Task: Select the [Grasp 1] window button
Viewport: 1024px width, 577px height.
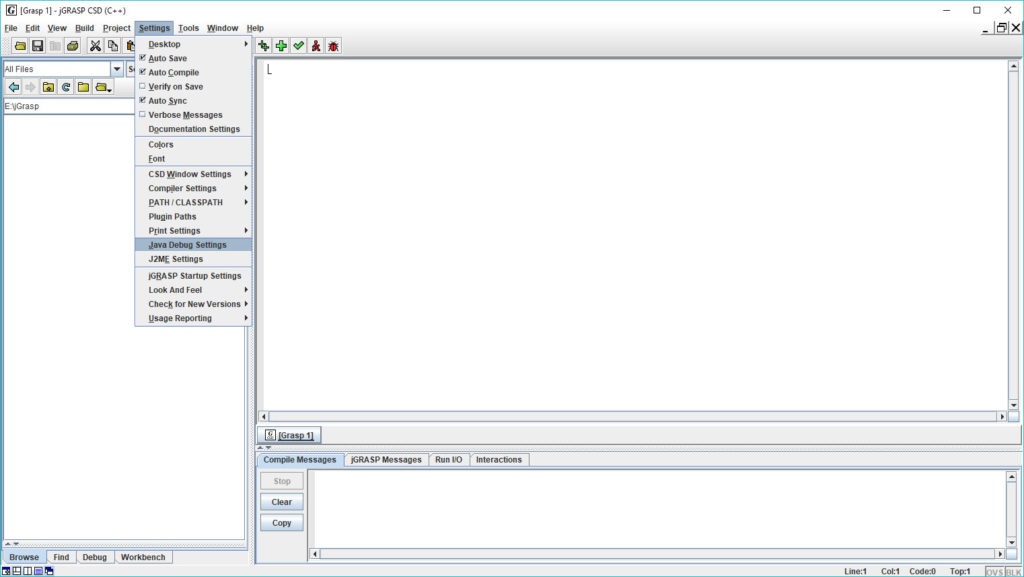Action: pyautogui.click(x=289, y=435)
